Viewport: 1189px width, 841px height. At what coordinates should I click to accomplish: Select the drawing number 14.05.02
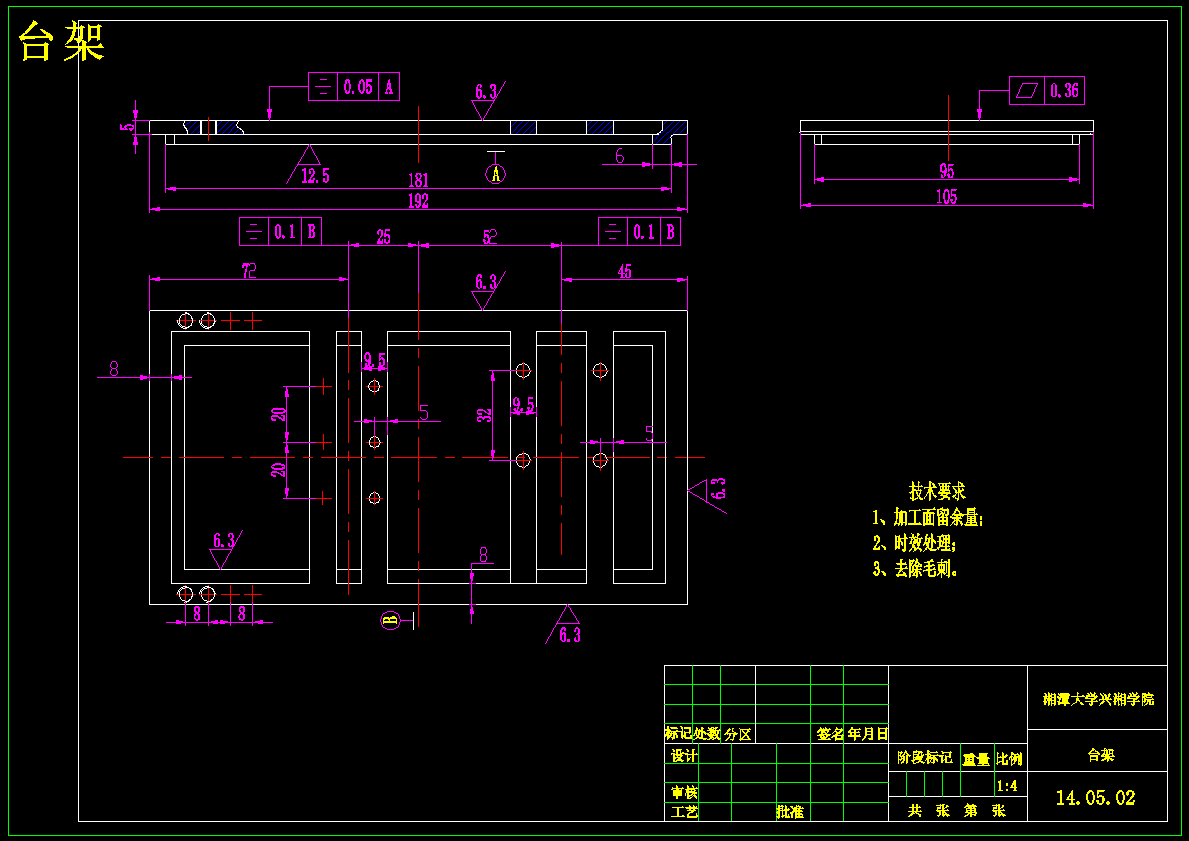point(1096,798)
